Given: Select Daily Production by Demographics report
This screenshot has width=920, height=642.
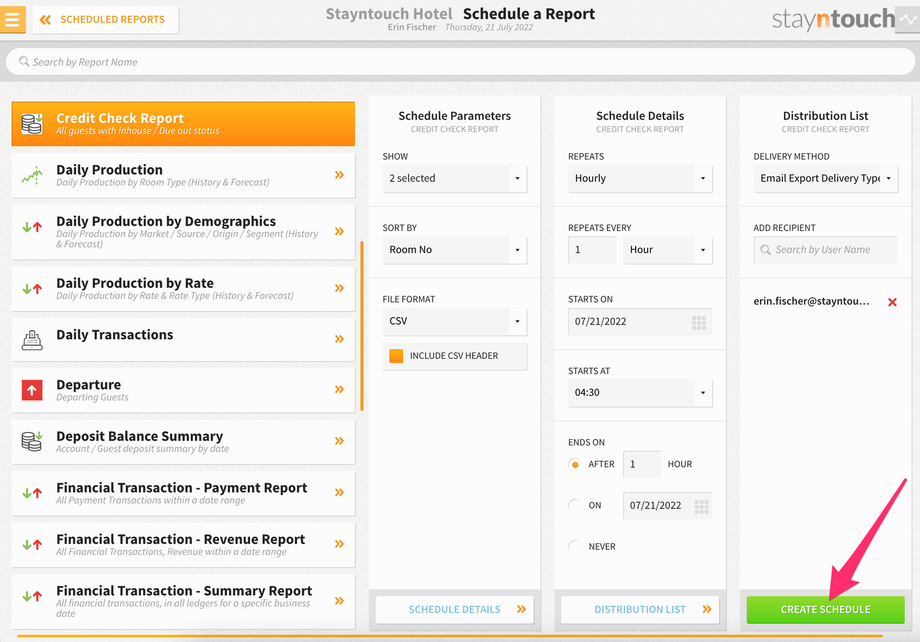Looking at the screenshot, I should point(183,232).
